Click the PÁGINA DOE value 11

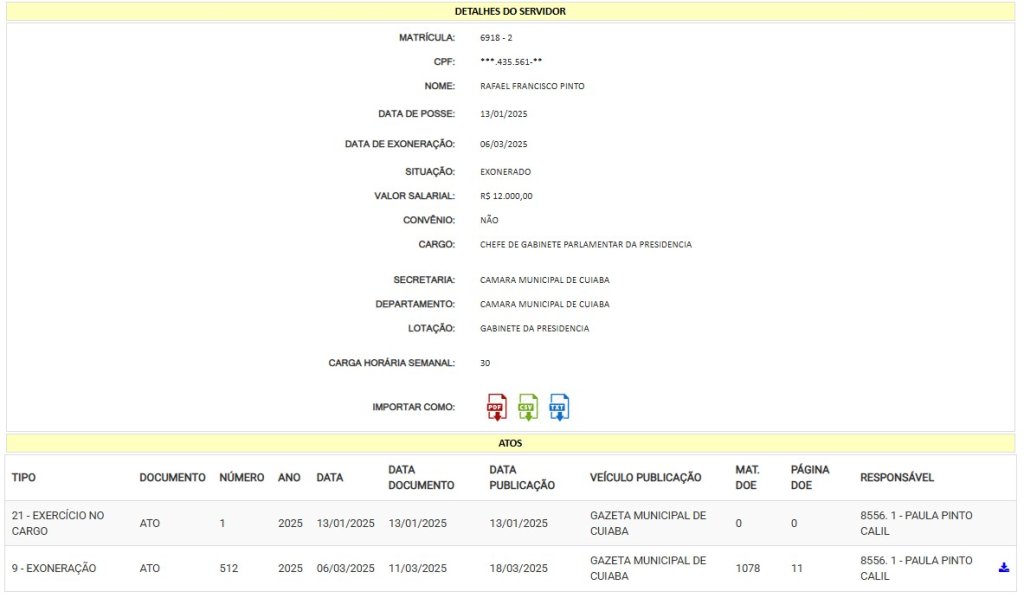click(x=797, y=568)
